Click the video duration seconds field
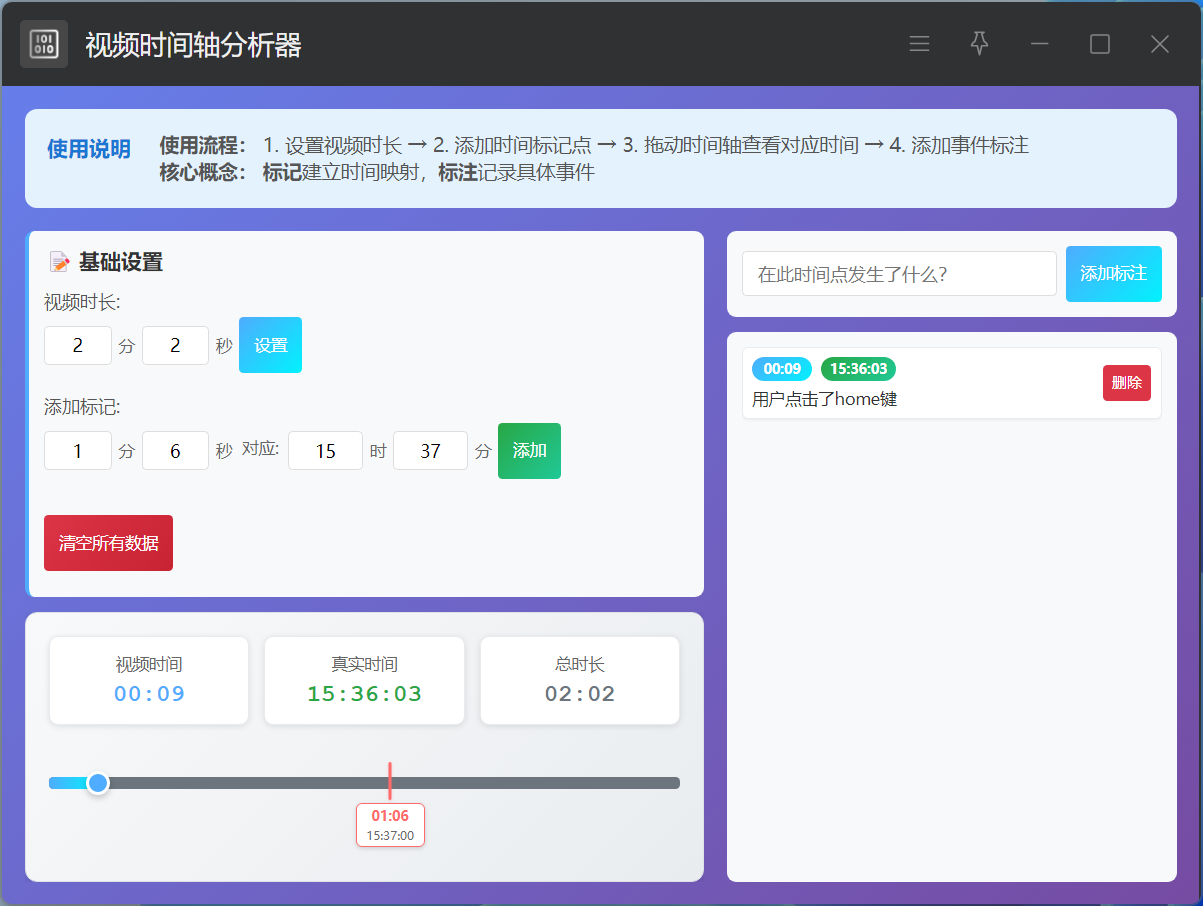 click(175, 346)
